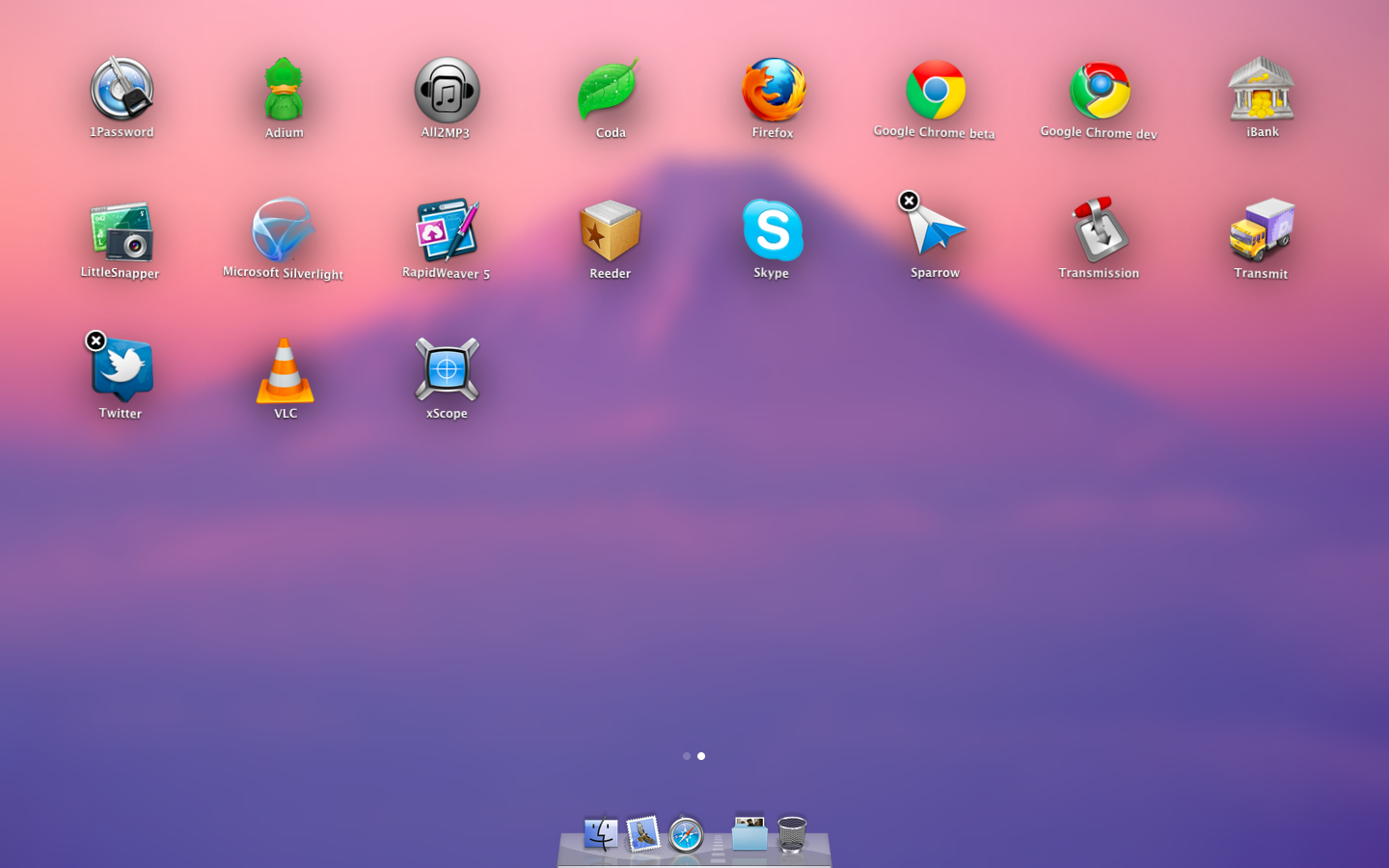Viewport: 1389px width, 868px height.
Task: Launch Safari compass in the Dock
Action: click(x=686, y=834)
